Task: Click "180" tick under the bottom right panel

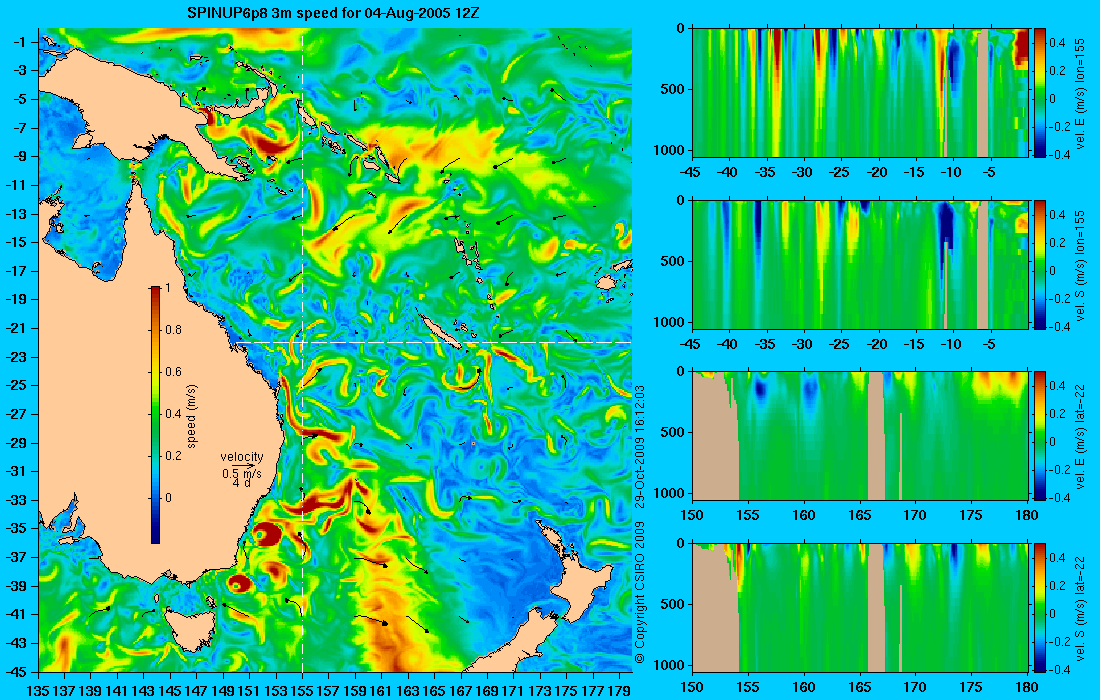Action: click(x=1027, y=687)
